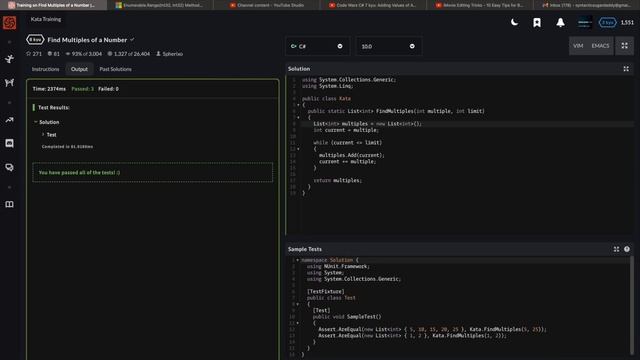Open the C# language dropdown
Viewport: 640px width, 360px height.
click(x=317, y=46)
